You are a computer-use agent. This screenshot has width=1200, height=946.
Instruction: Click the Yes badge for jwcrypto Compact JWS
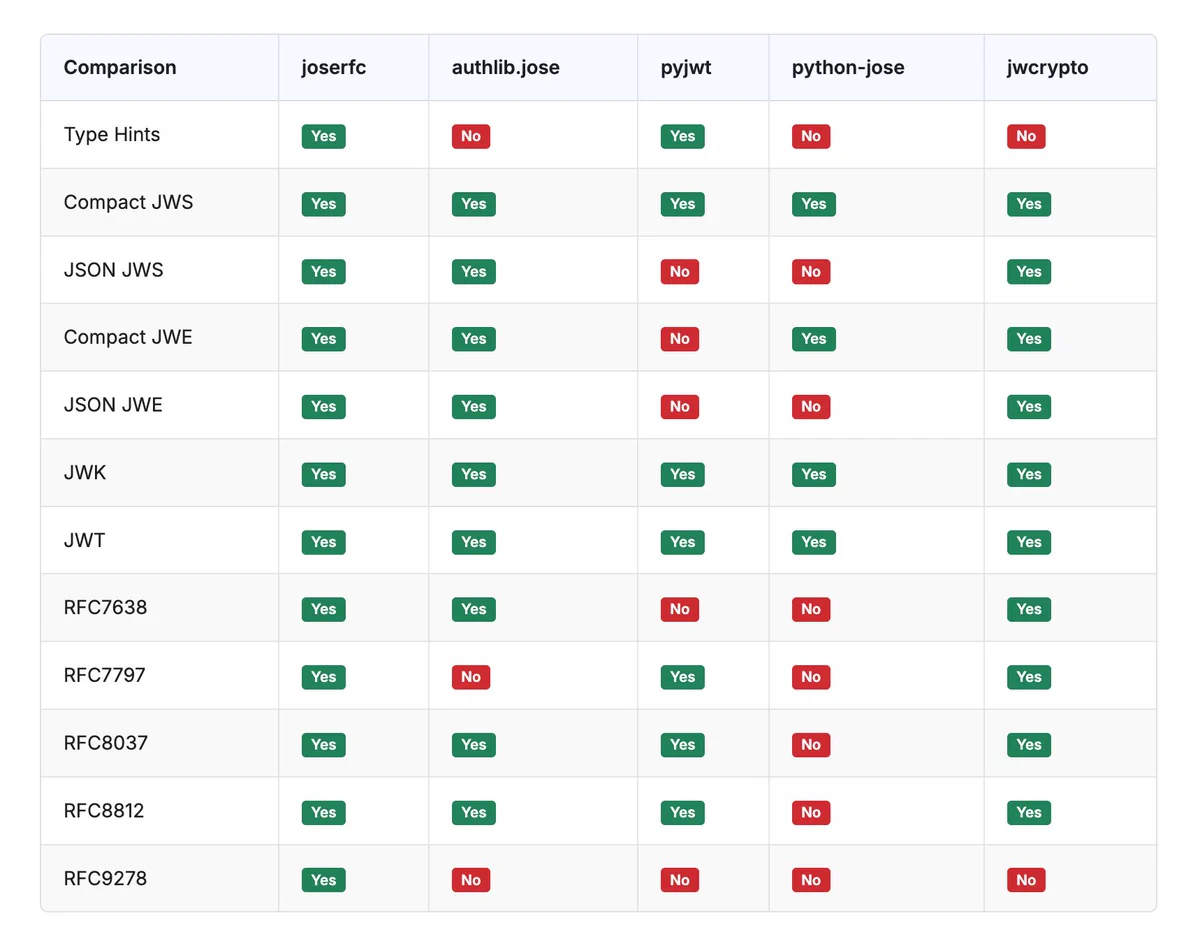[1029, 204]
